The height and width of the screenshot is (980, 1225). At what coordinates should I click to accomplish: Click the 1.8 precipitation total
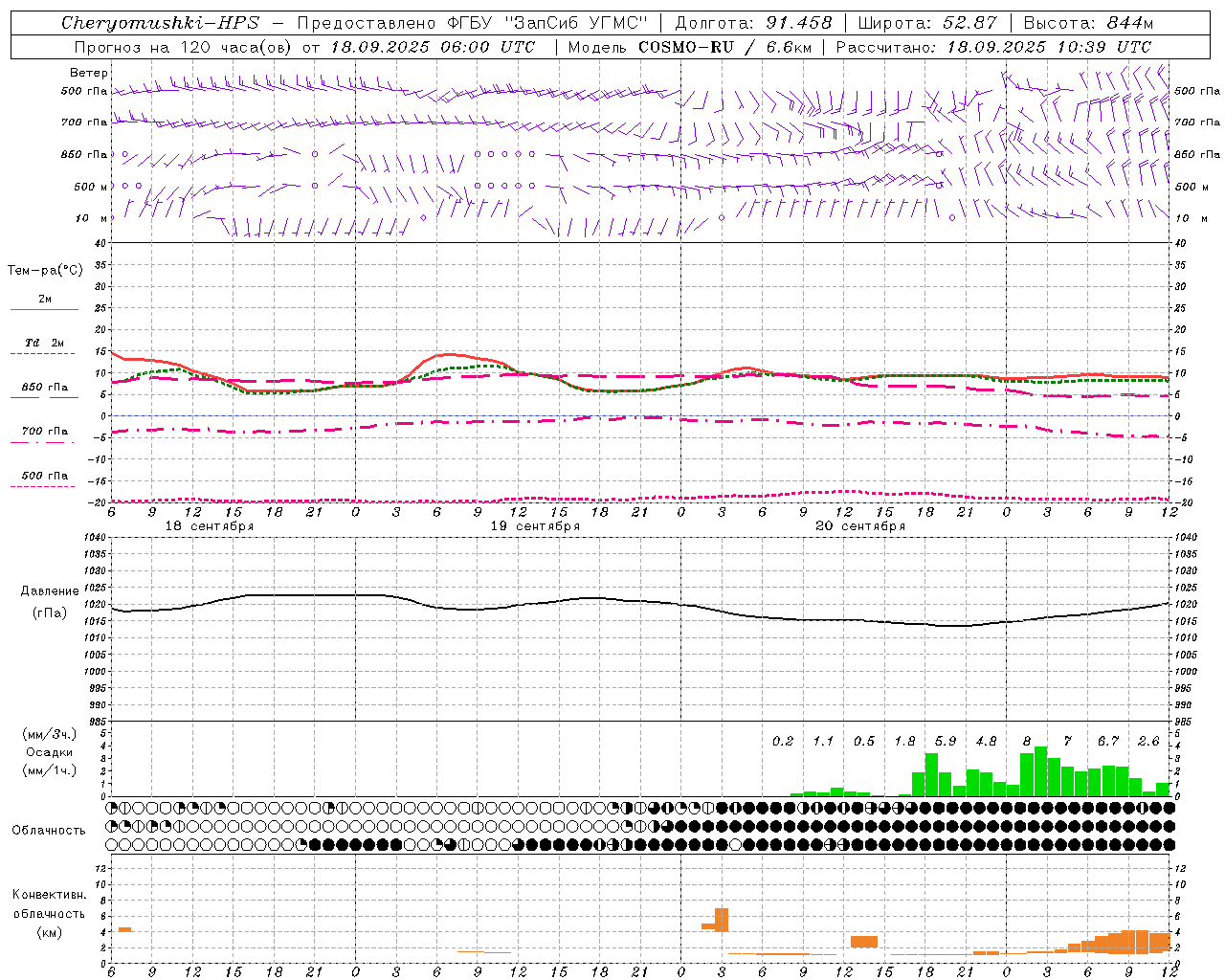904,742
